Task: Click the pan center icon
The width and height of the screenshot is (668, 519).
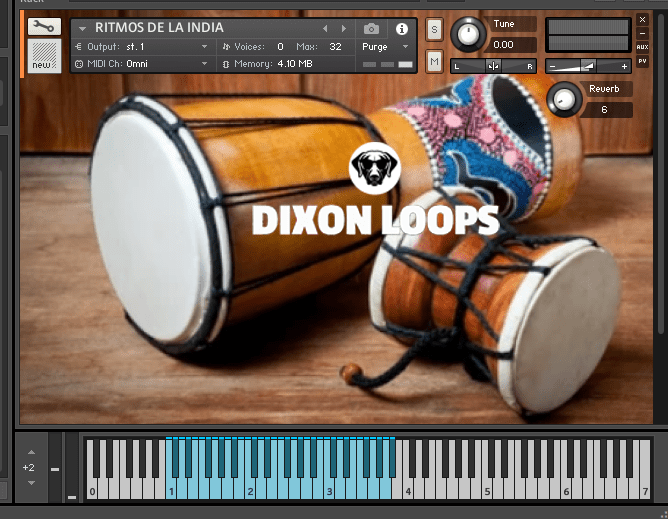Action: (493, 66)
